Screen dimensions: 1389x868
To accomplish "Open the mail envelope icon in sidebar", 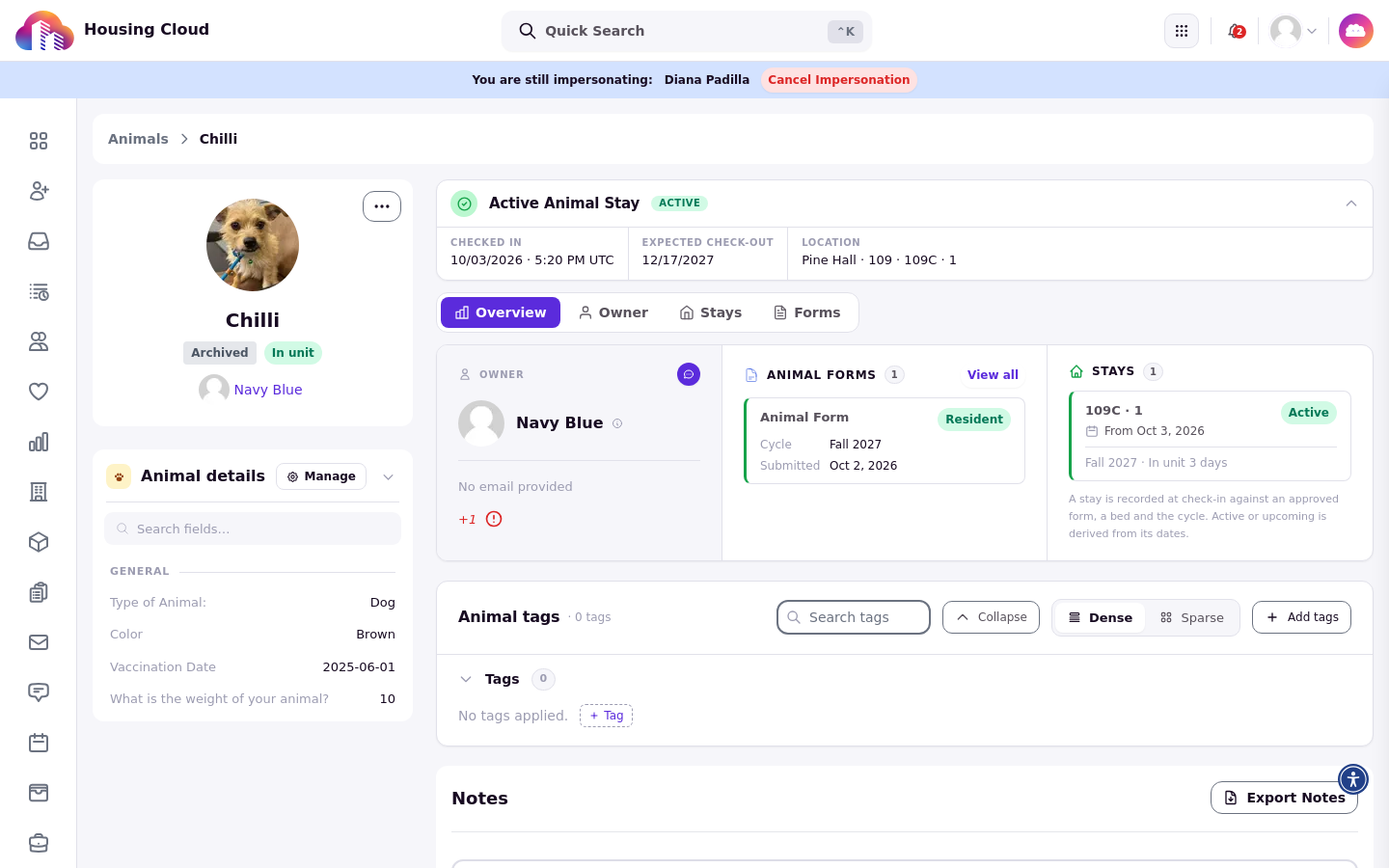I will click(x=39, y=642).
